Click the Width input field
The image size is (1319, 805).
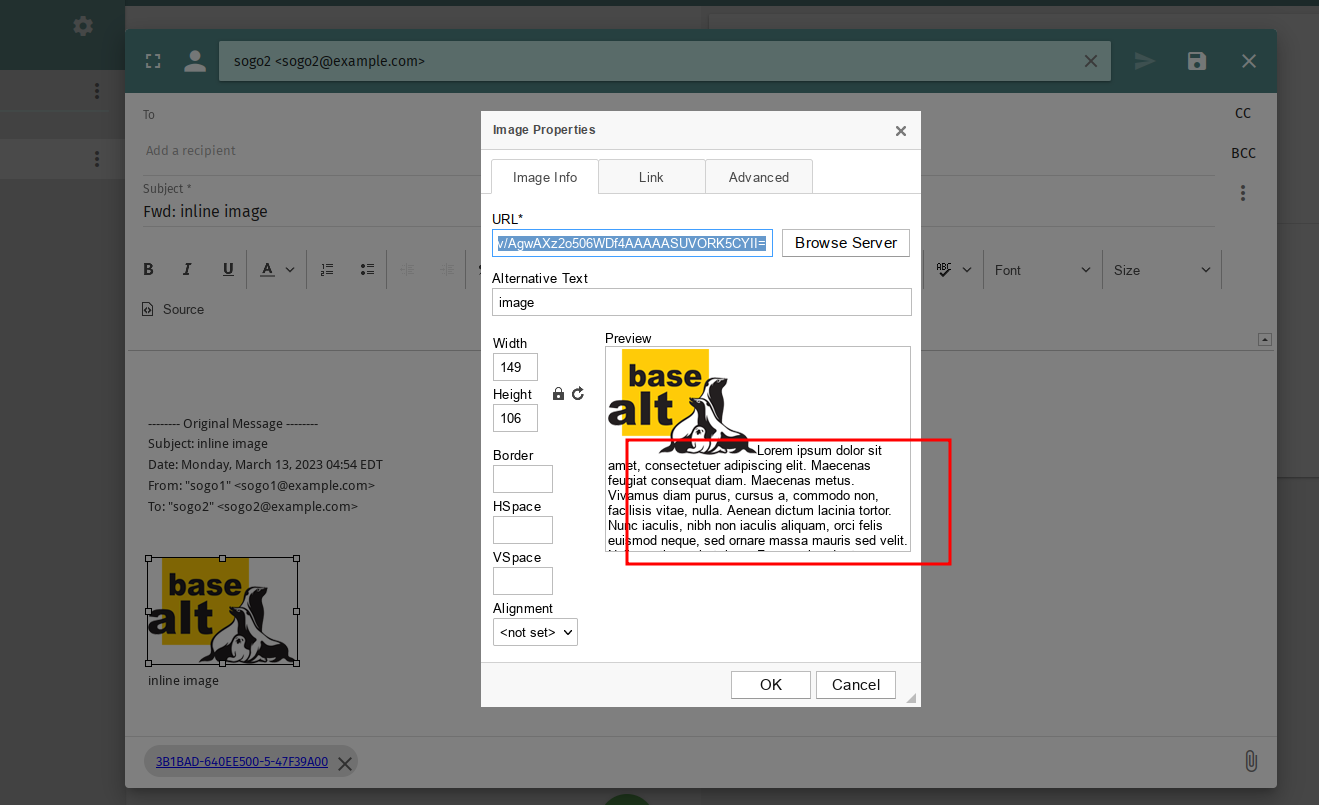coord(515,367)
